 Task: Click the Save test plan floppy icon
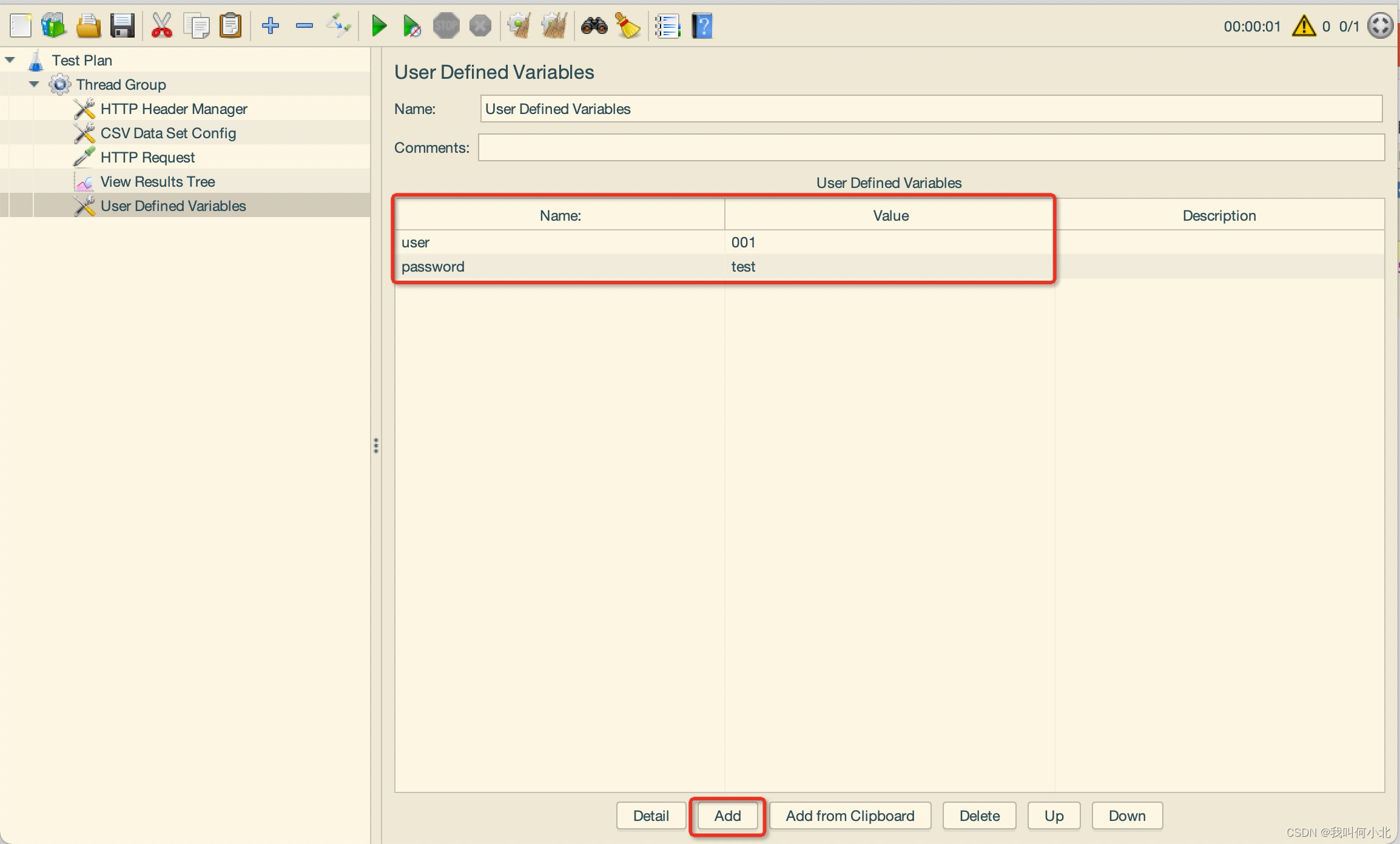point(123,26)
